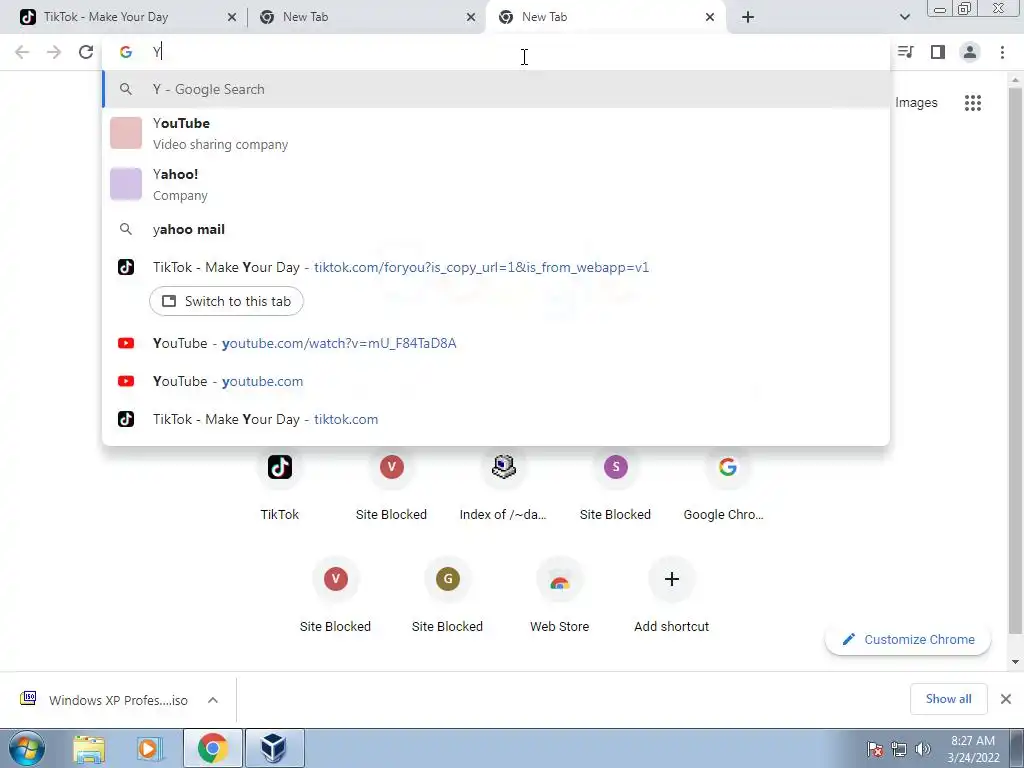Go back with the back arrow
Image resolution: width=1024 pixels, height=768 pixels.
tap(22, 52)
